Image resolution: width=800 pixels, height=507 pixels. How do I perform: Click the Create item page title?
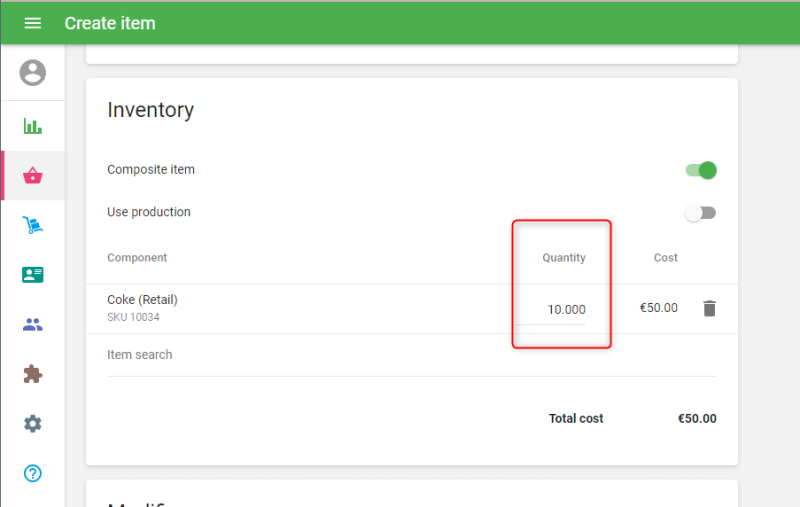pos(110,23)
